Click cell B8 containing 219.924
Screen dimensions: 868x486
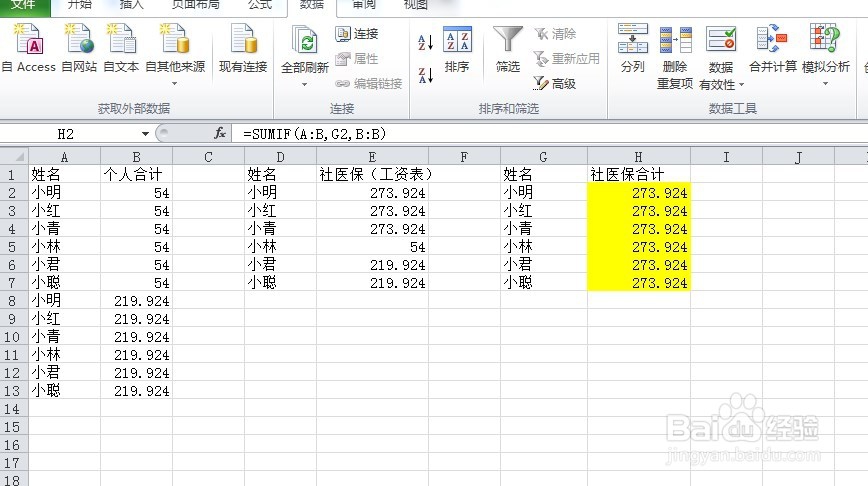(136, 301)
